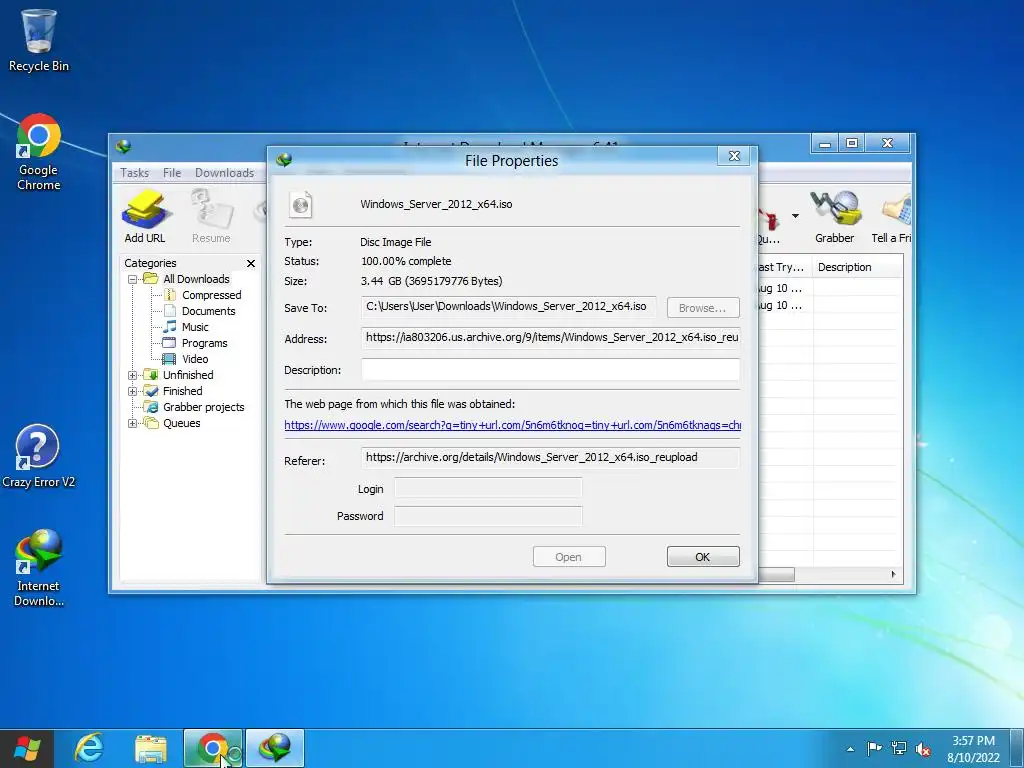Open the File menu
The image size is (1024, 768).
click(x=172, y=172)
